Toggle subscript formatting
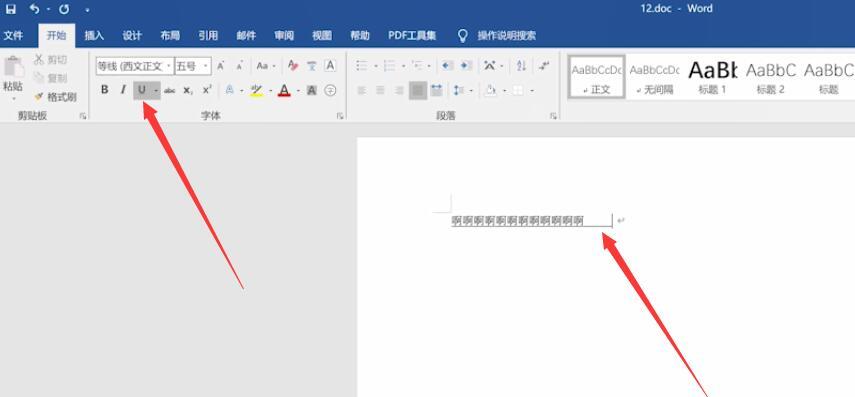Viewport: 855px width, 397px height. [x=188, y=90]
